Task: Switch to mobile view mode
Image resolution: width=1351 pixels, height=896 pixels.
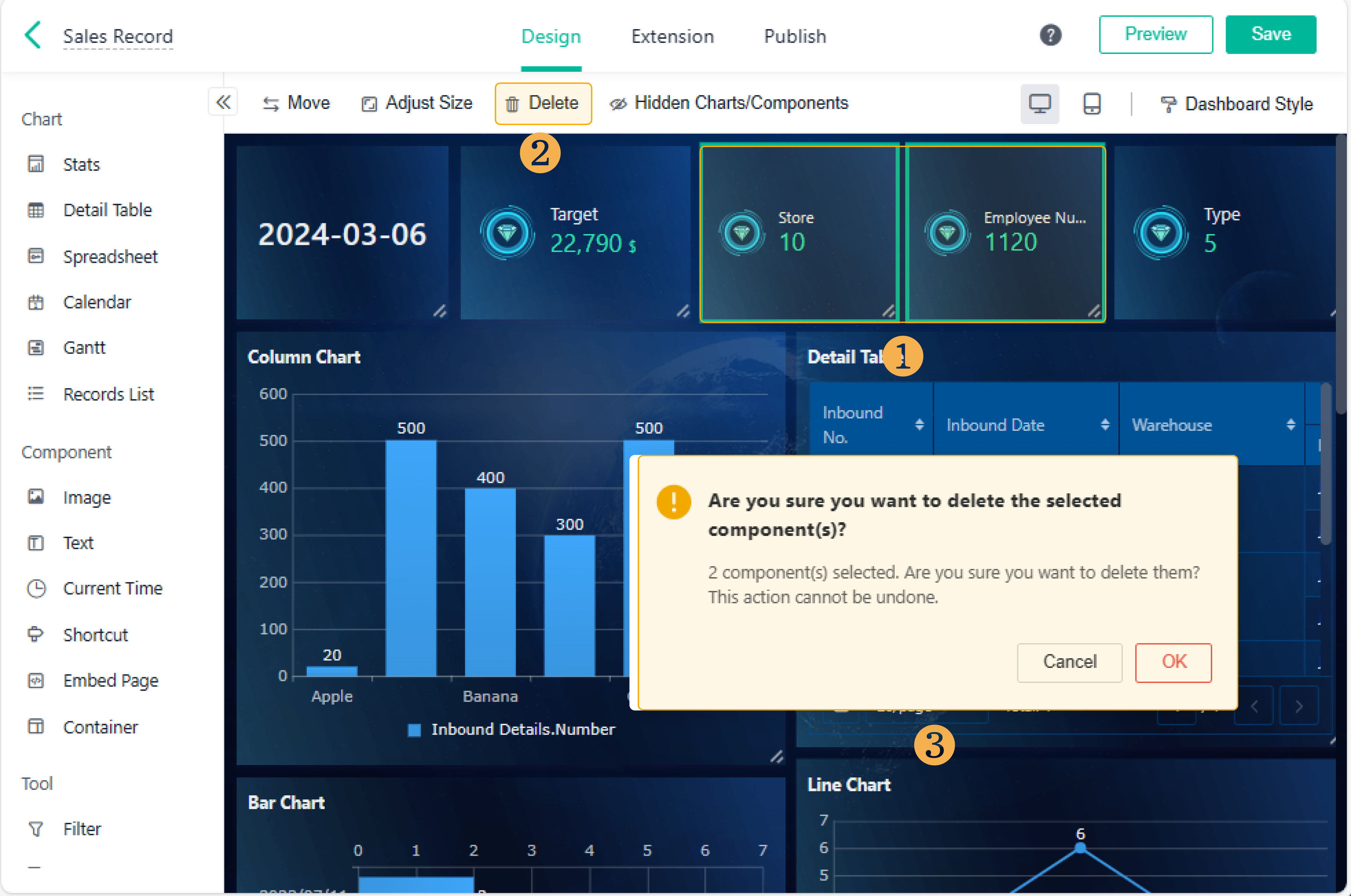Action: (1092, 104)
